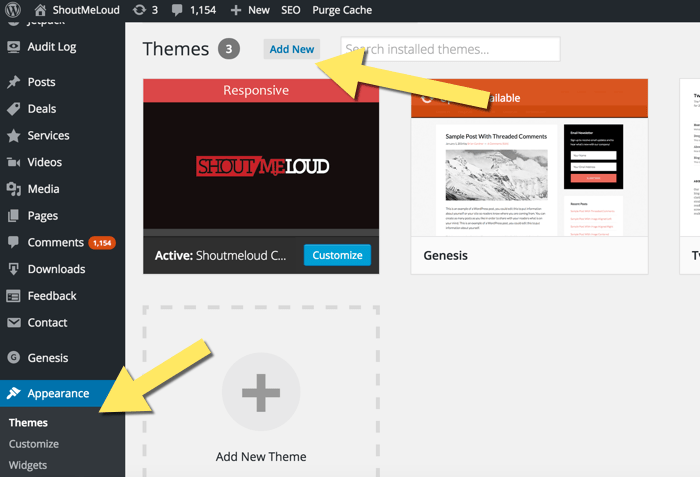Click the Search installed themes field
700x477 pixels.
[x=450, y=49]
